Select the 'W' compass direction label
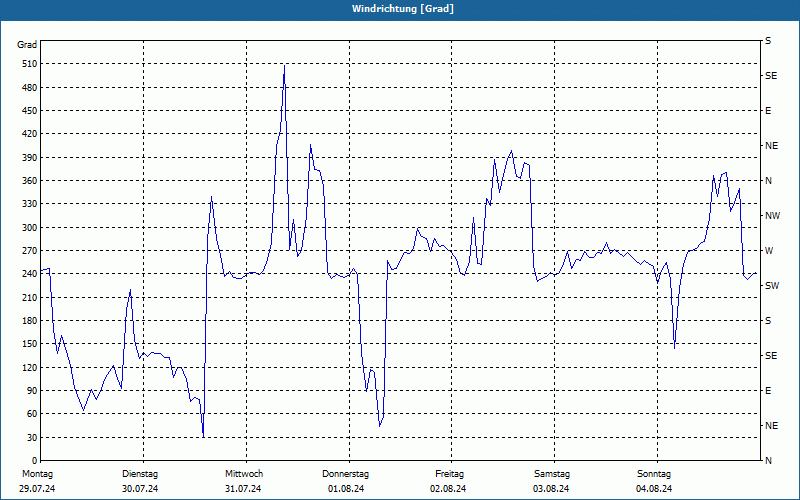This screenshot has height=500, width=800. (x=769, y=251)
